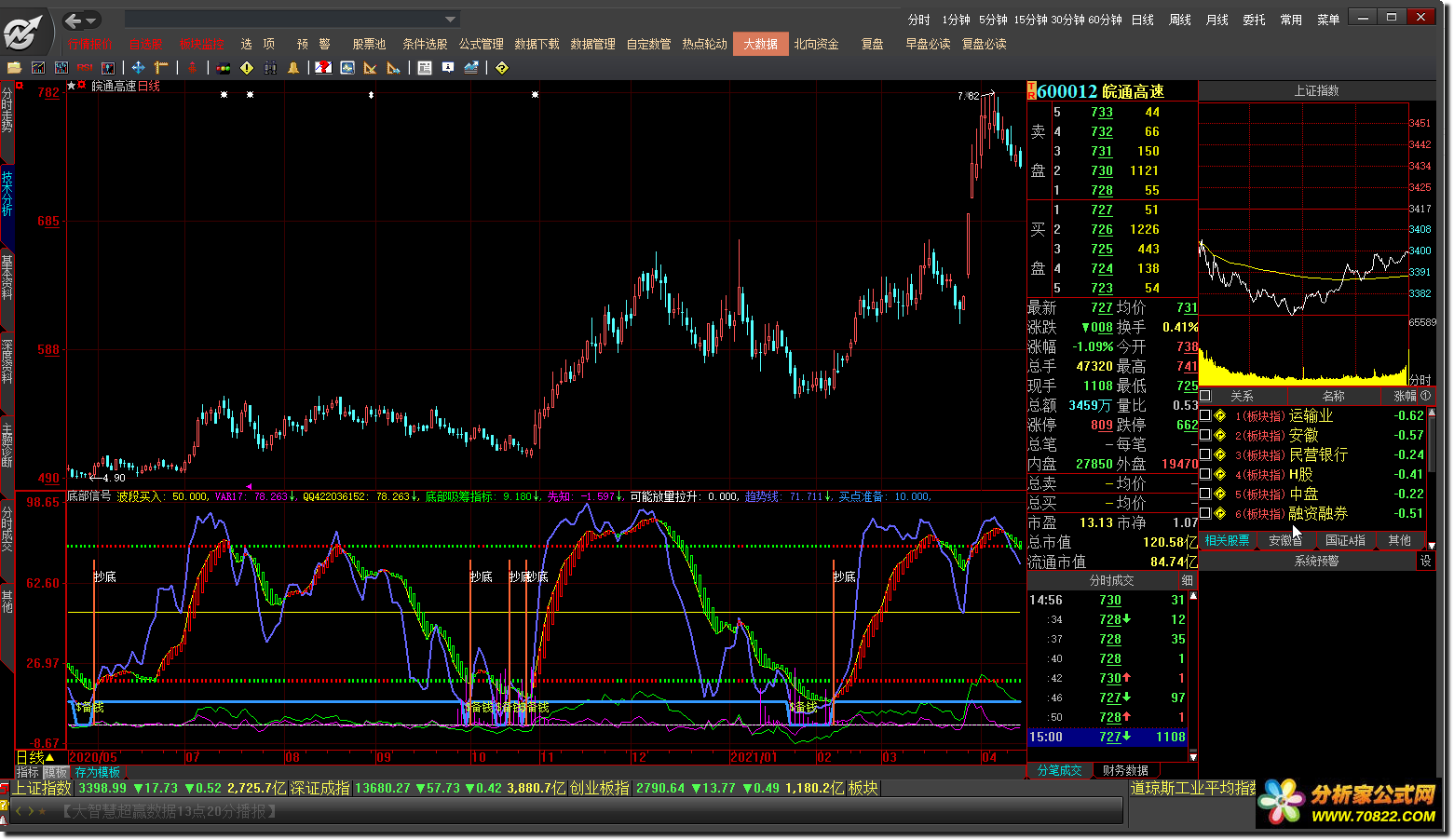Click 存为模板 save template button
The image size is (1454, 840).
(97, 772)
